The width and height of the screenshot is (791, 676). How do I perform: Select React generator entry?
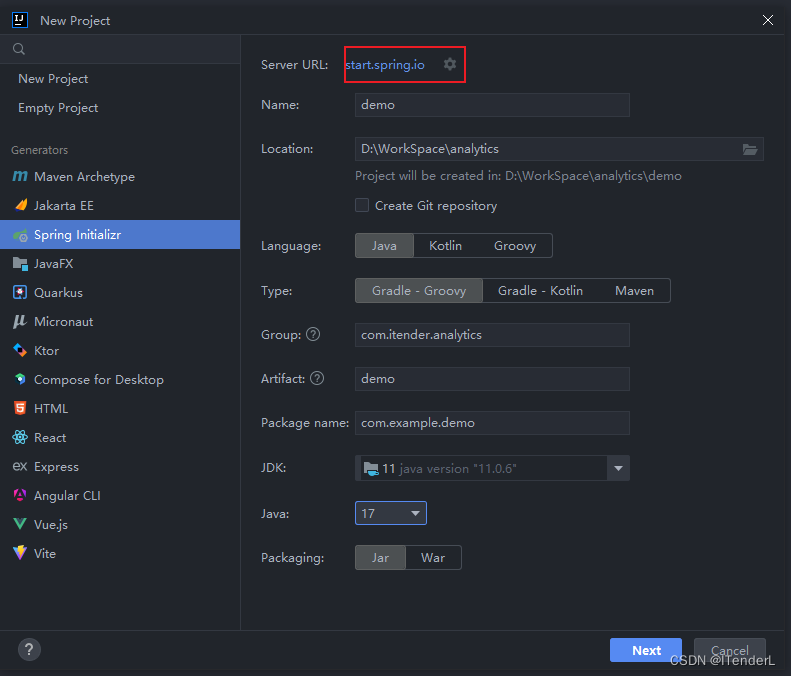click(x=120, y=437)
